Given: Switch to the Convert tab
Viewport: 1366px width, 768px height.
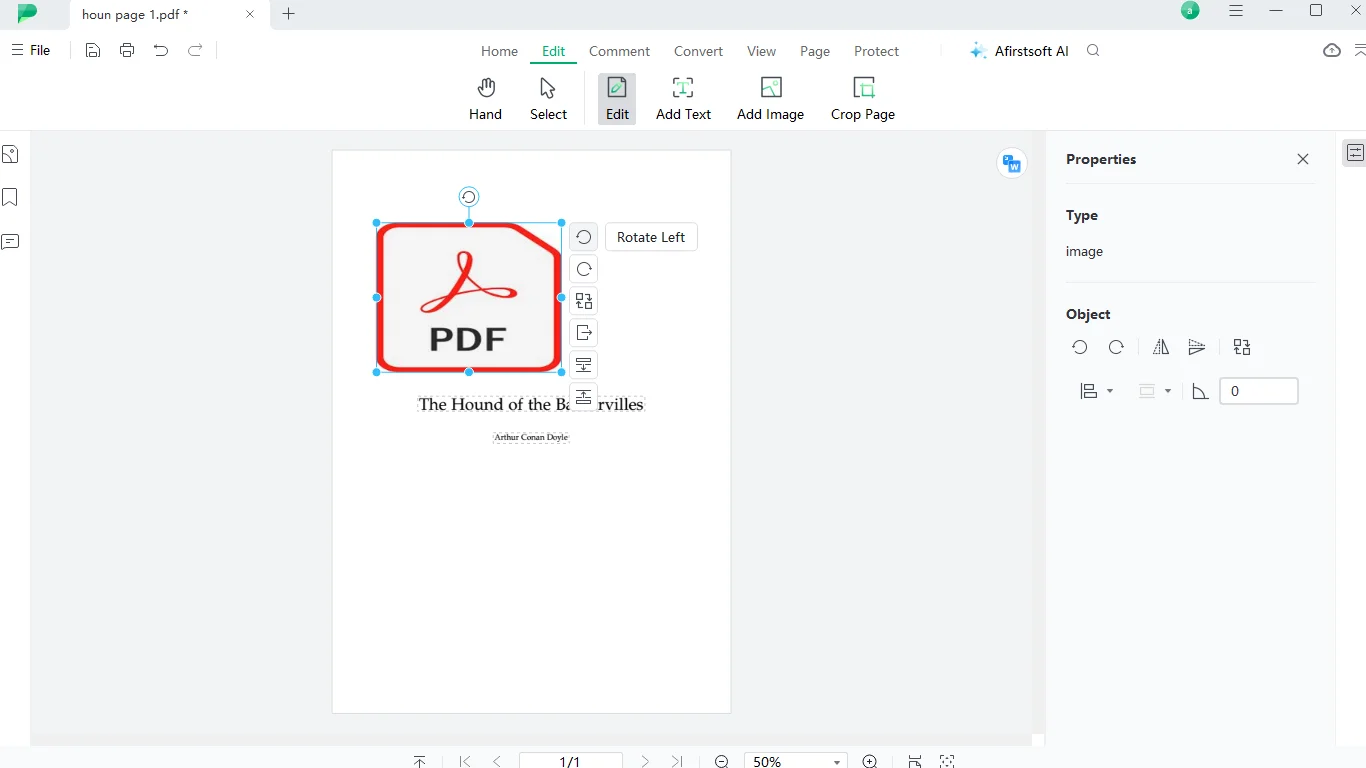Looking at the screenshot, I should (698, 51).
